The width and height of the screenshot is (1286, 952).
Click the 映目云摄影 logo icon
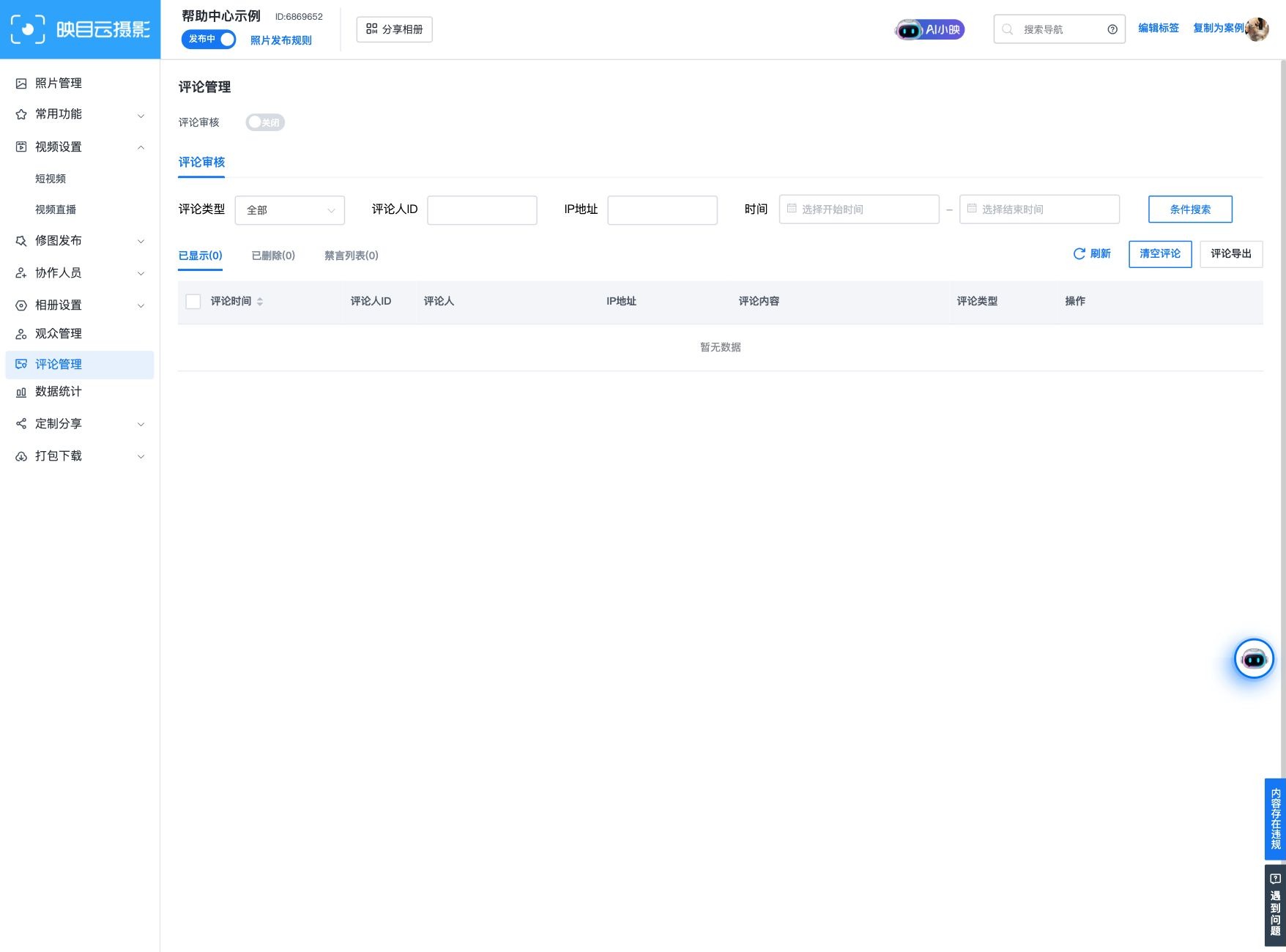click(28, 29)
